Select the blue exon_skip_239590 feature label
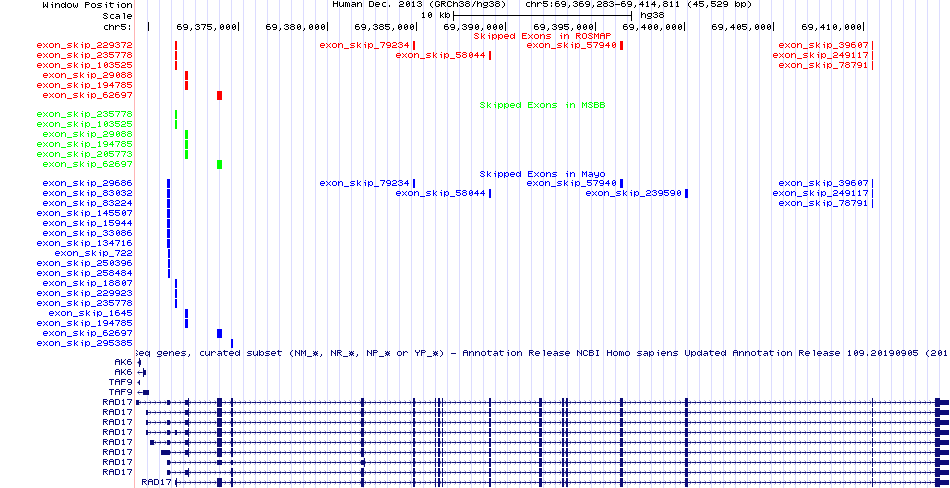This screenshot has height=488, width=950. (x=634, y=193)
